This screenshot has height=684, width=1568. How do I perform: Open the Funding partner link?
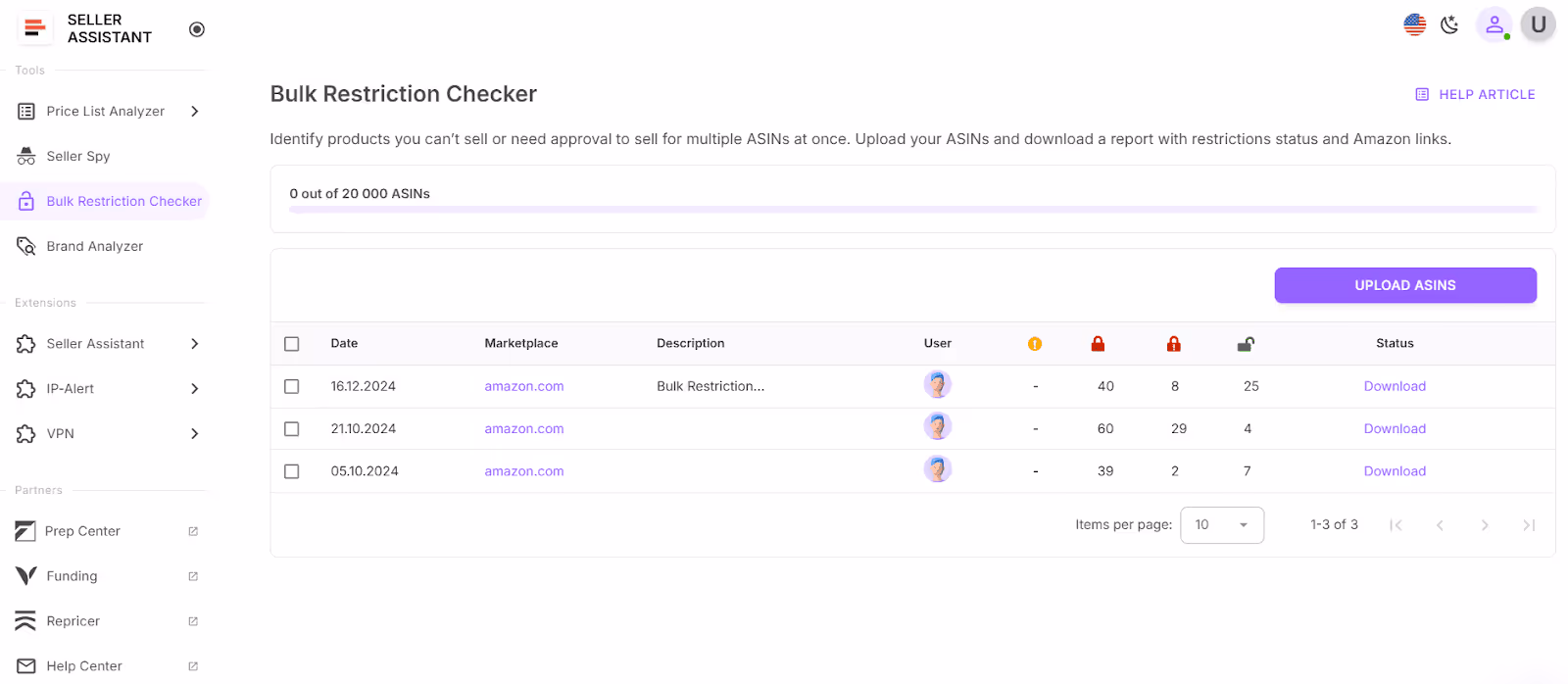[72, 576]
